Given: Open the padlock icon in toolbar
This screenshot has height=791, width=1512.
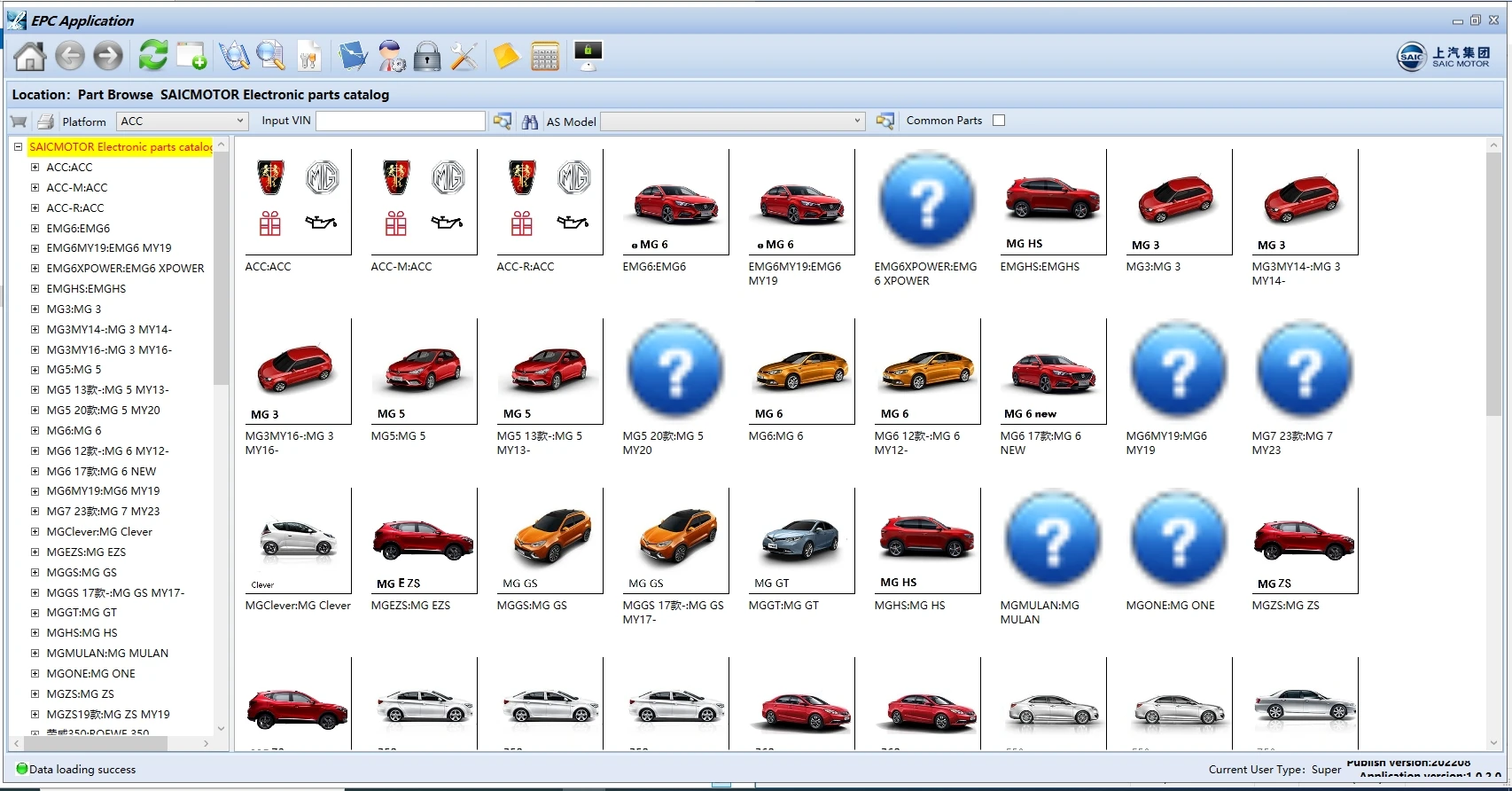Looking at the screenshot, I should (x=427, y=56).
